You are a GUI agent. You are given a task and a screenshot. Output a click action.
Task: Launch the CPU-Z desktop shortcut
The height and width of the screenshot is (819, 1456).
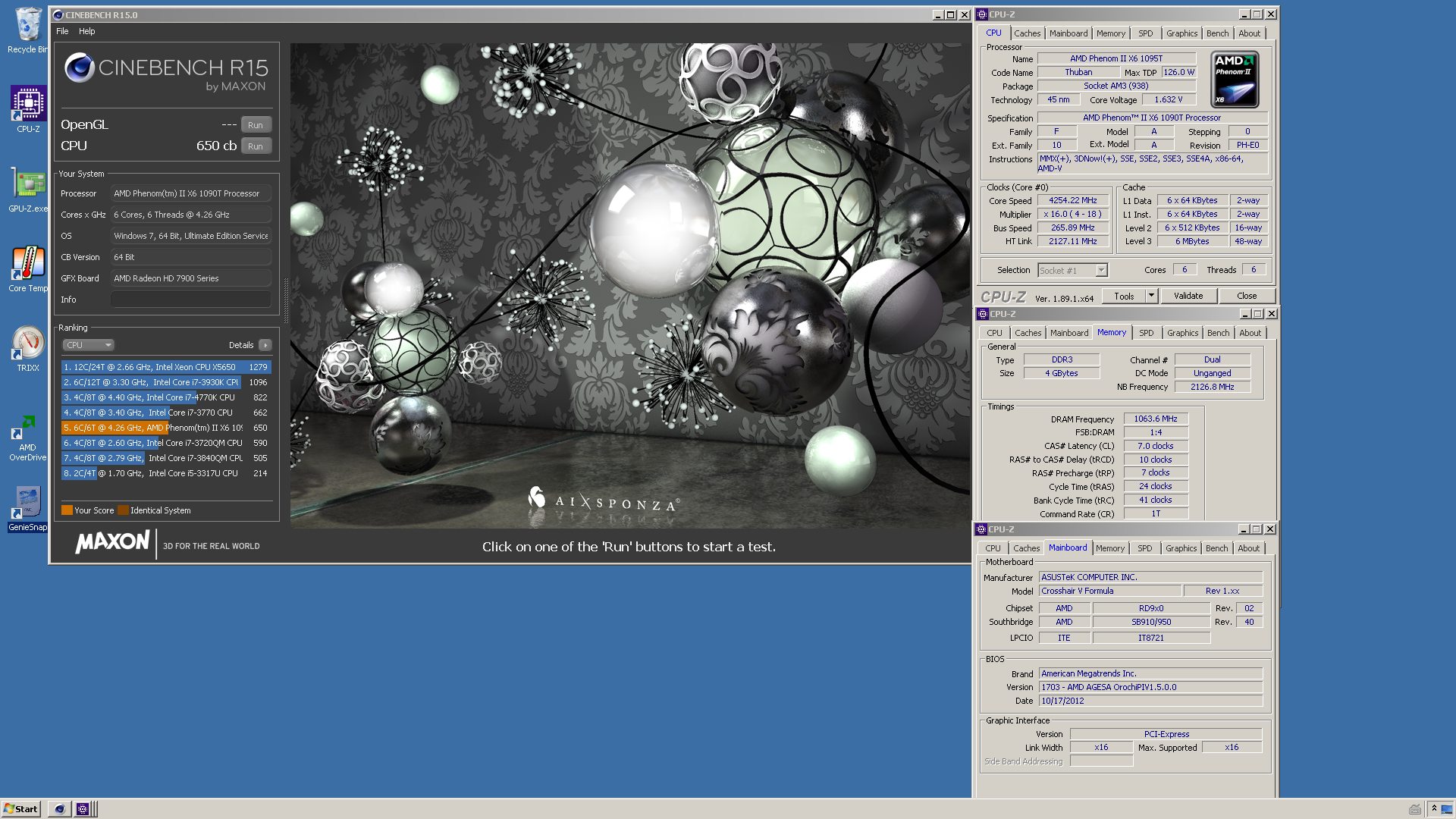28,109
